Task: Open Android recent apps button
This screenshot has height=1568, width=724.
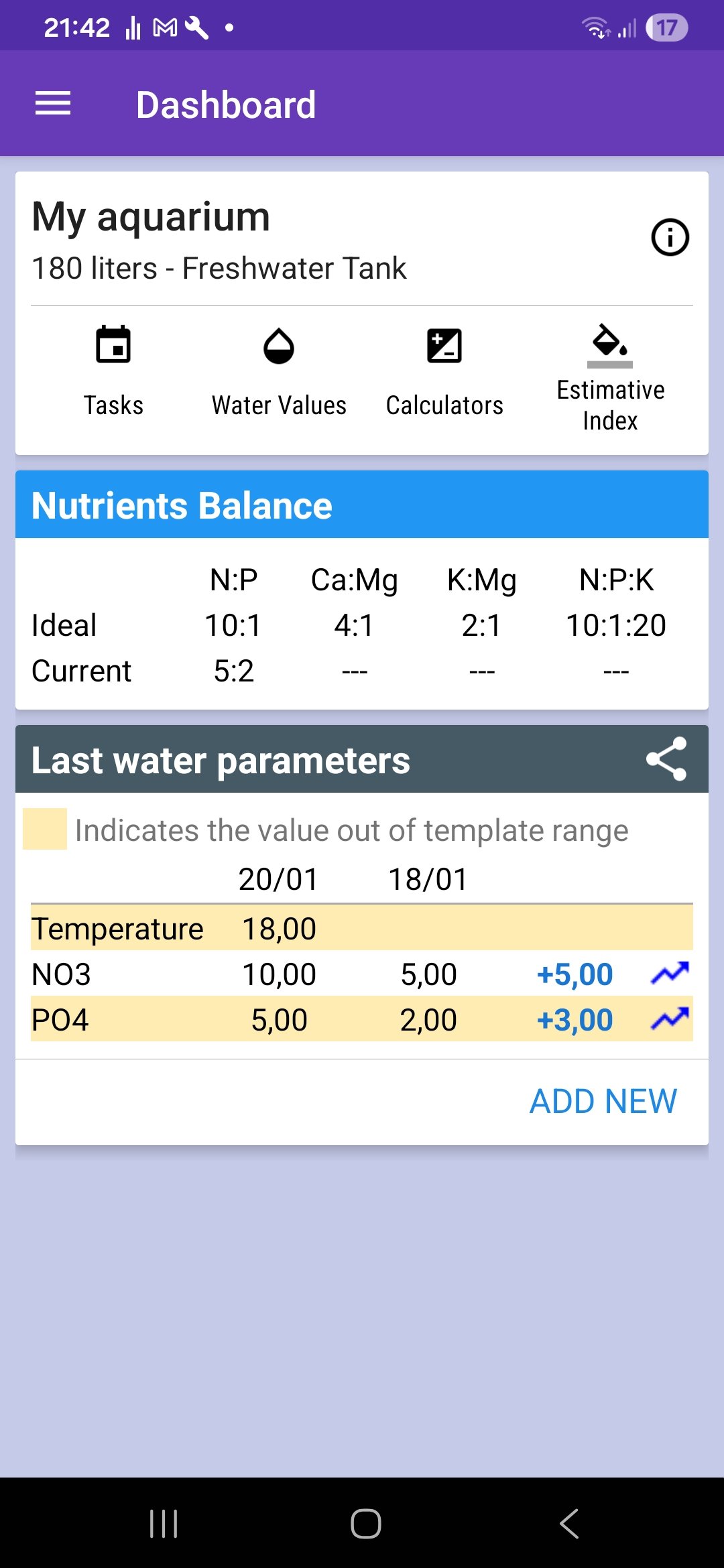Action: (164, 1523)
